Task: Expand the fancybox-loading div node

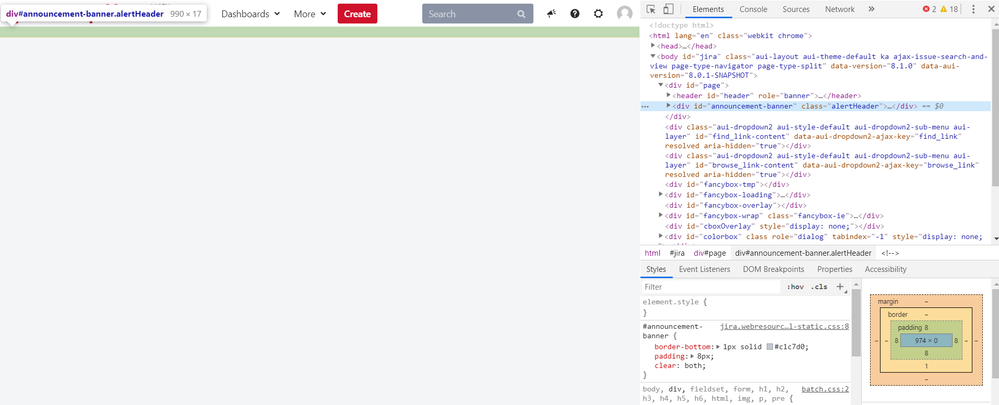Action: point(661,194)
